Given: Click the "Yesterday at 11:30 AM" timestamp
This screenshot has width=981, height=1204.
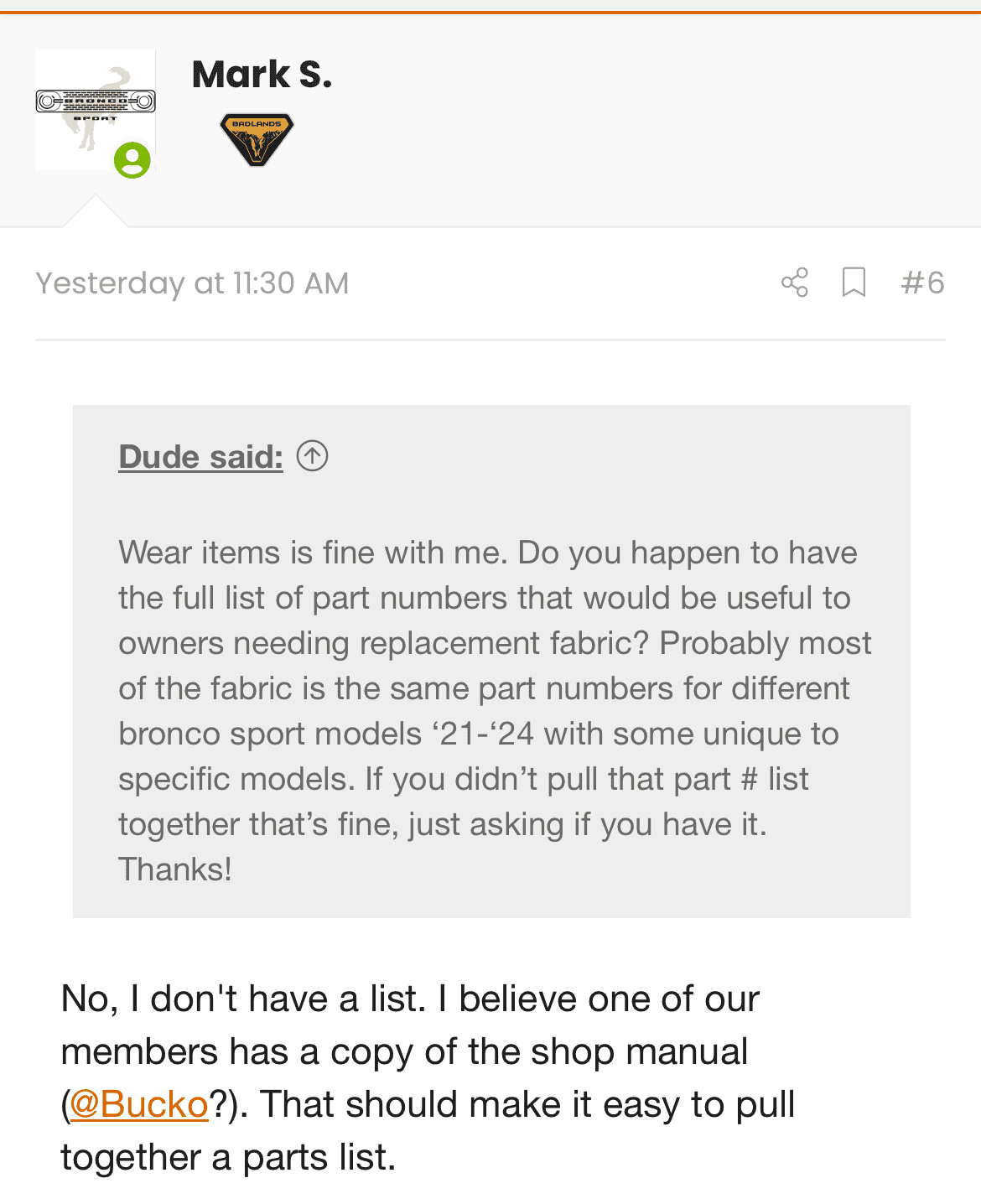Looking at the screenshot, I should [x=192, y=283].
